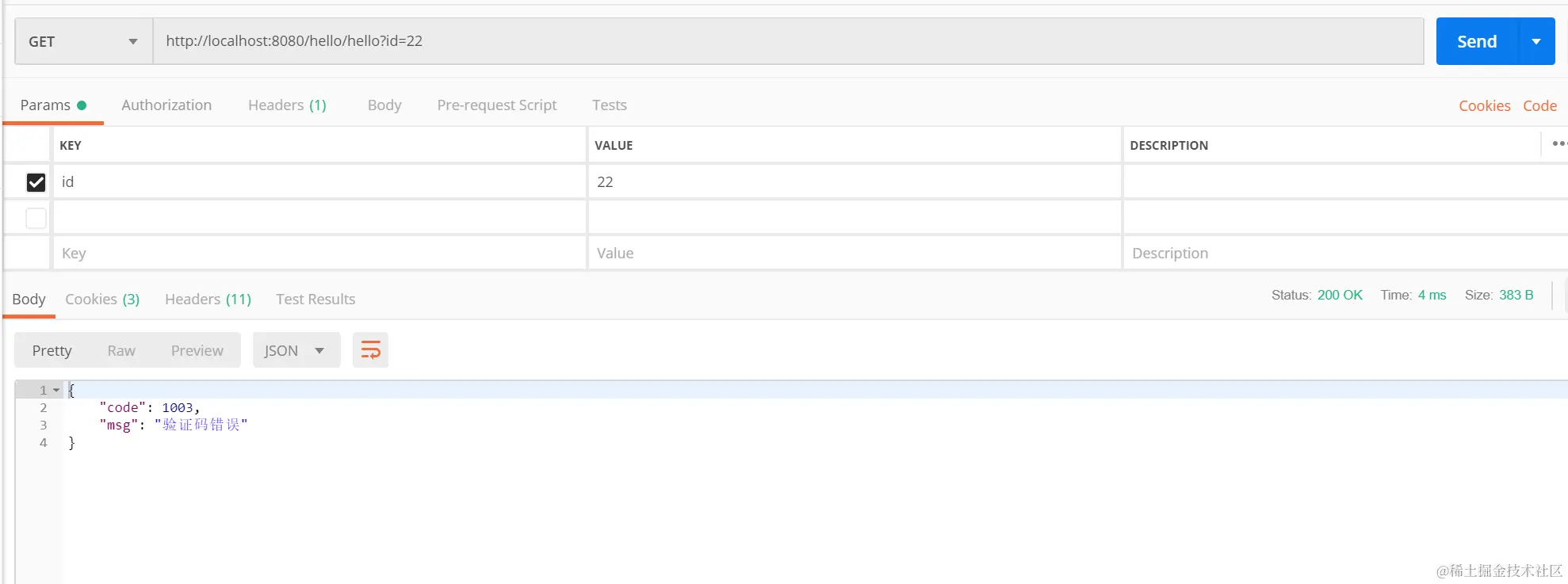This screenshot has width=1568, height=584.
Task: Click the description cell of id row
Action: (1345, 182)
